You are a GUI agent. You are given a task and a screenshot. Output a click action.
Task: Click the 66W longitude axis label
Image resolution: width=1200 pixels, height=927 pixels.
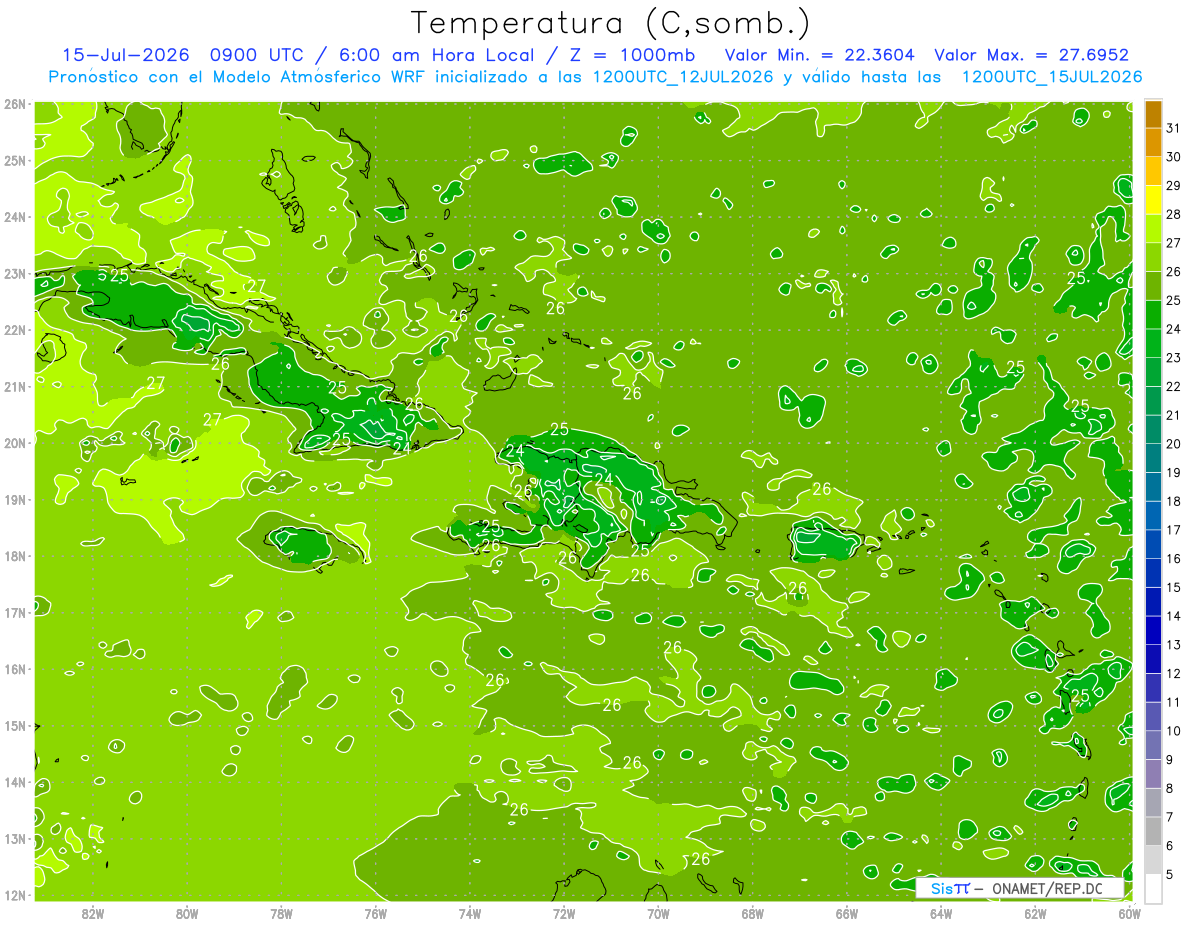point(847,913)
